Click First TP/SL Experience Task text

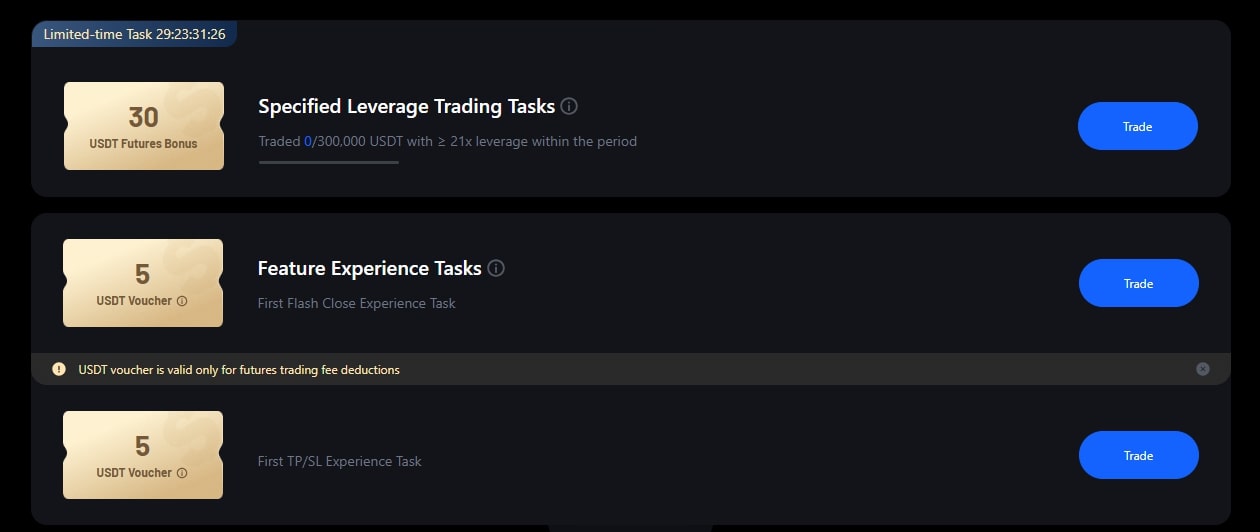pyautogui.click(x=339, y=461)
